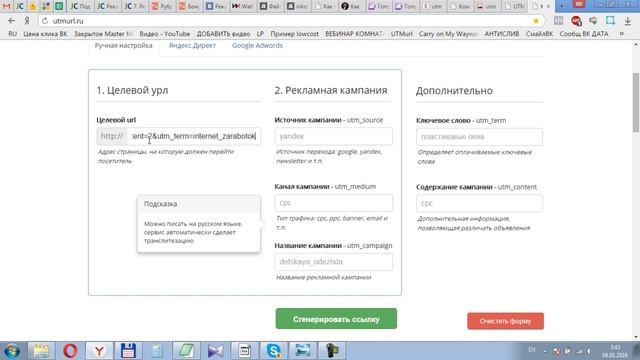Open the 'Пример lowcost' bookmark
This screenshot has width=640, height=360.
tap(294, 34)
